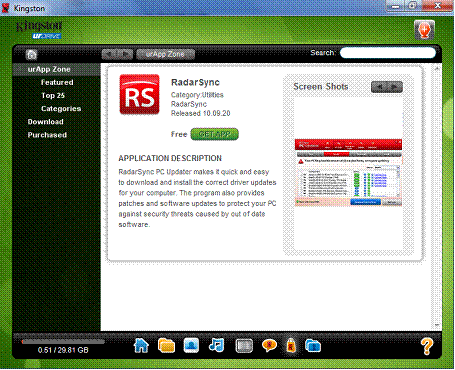Open the Home icon in bottom dock
The width and height of the screenshot is (455, 370).
141,346
